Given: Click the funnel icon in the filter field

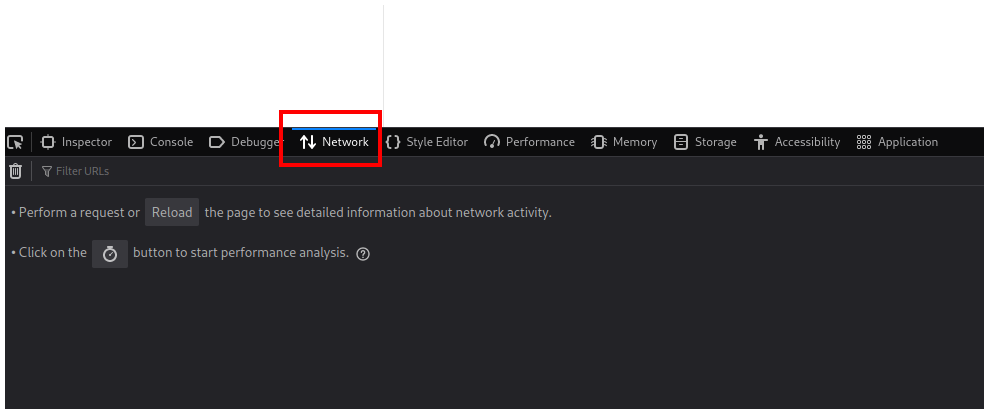Looking at the screenshot, I should coord(47,171).
